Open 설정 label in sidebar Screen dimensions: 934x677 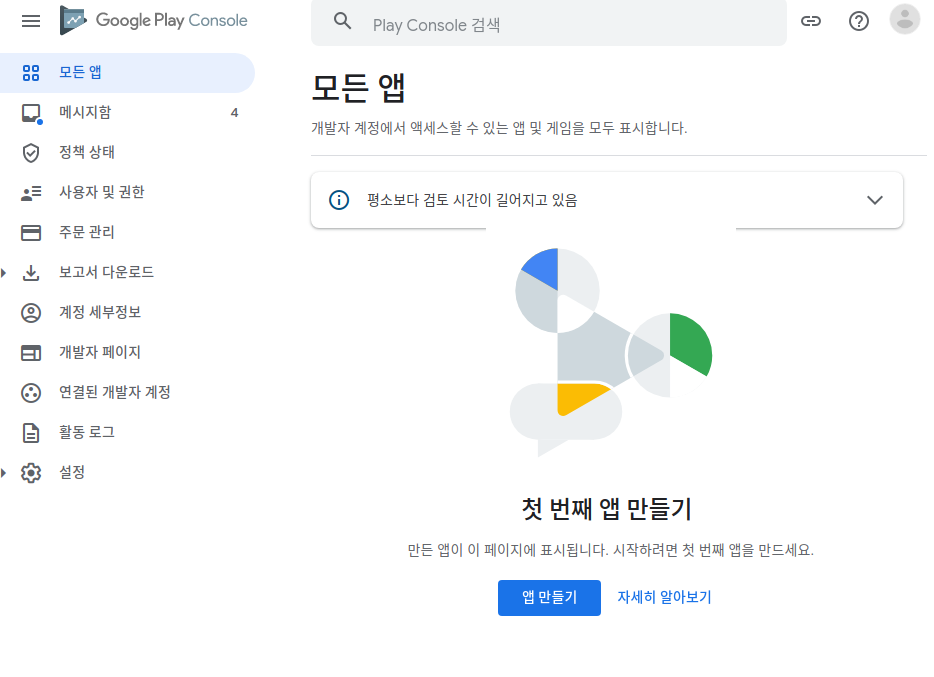tap(72, 472)
